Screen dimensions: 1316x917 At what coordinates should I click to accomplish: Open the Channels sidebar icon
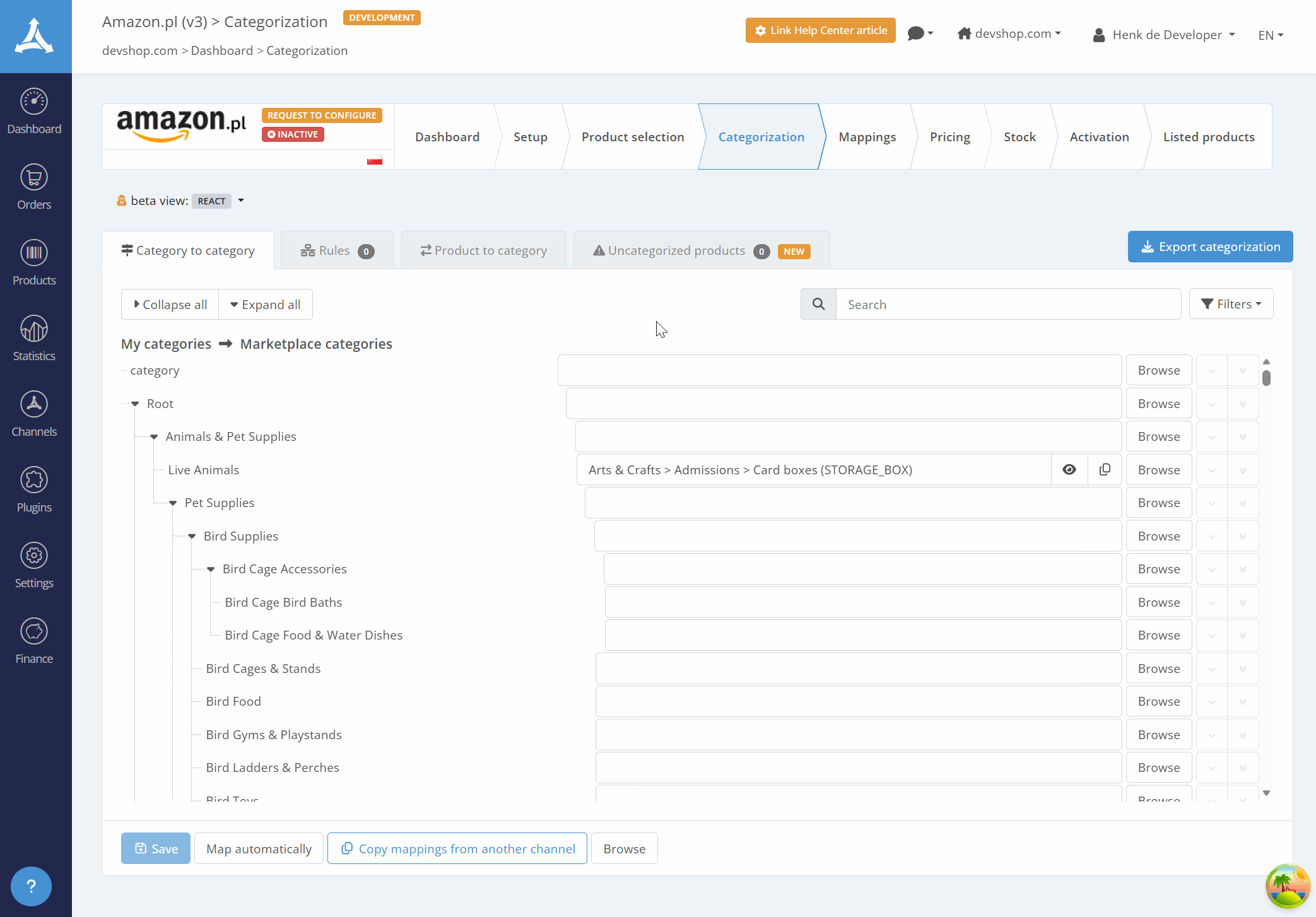coord(34,404)
